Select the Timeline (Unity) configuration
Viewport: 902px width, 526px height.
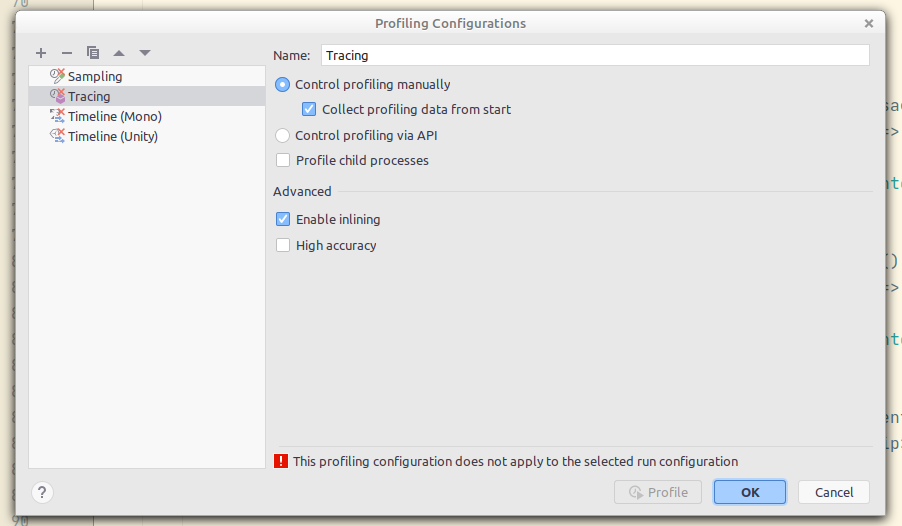[x=112, y=136]
